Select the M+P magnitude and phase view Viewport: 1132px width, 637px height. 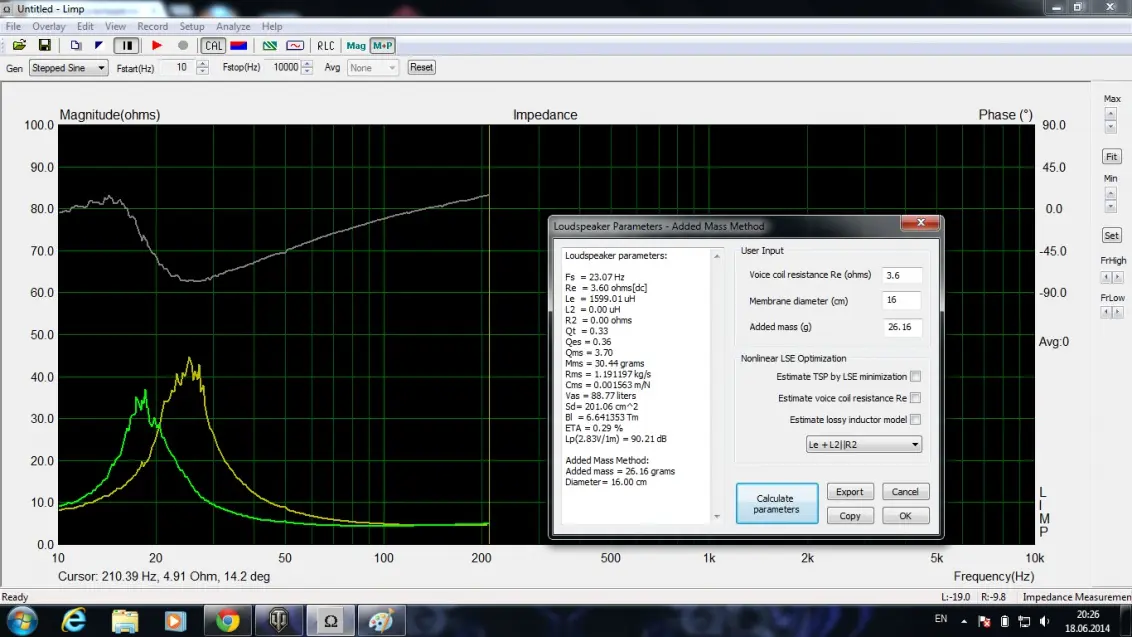(x=382, y=45)
